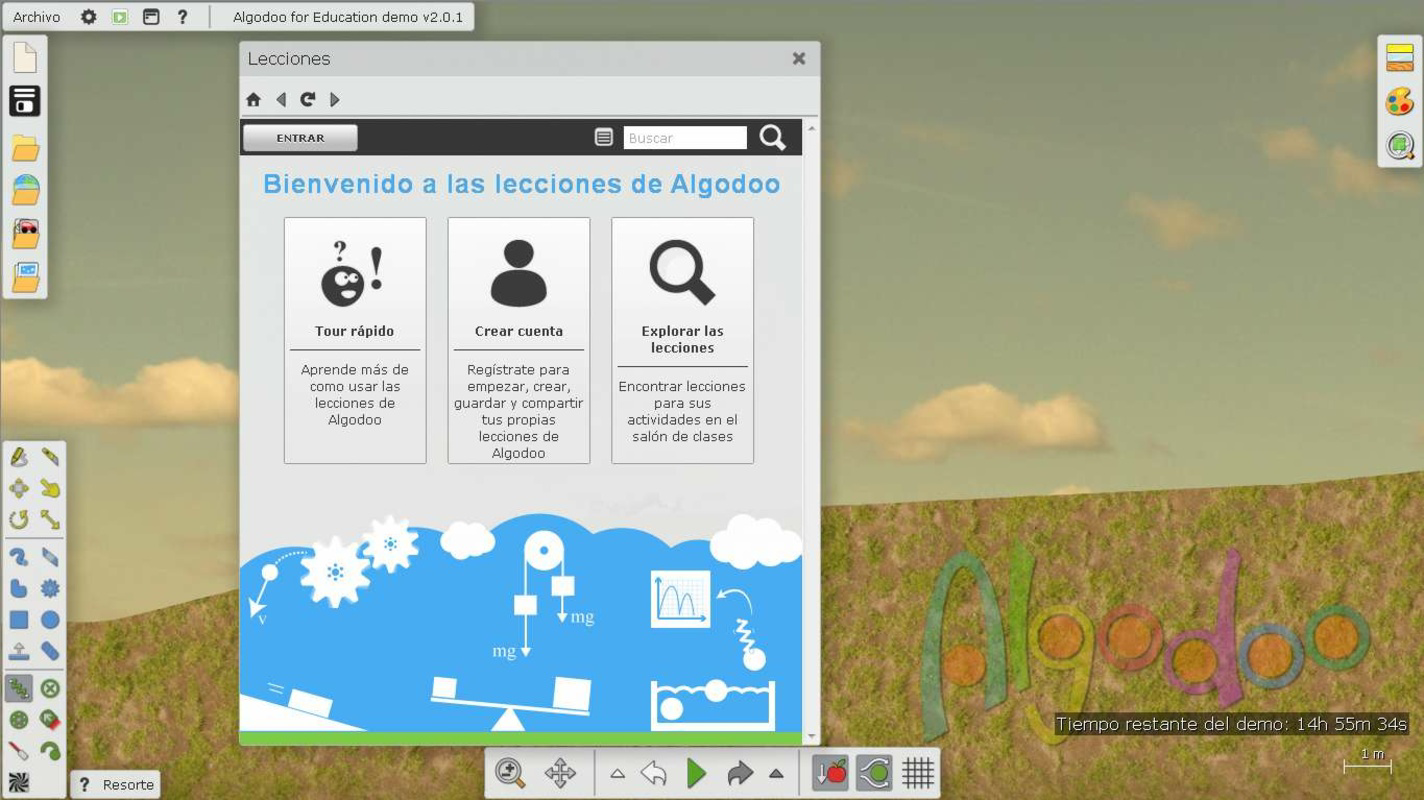The width and height of the screenshot is (1424, 800).
Task: Select the black-and-white Texture tool
Action: click(19, 781)
